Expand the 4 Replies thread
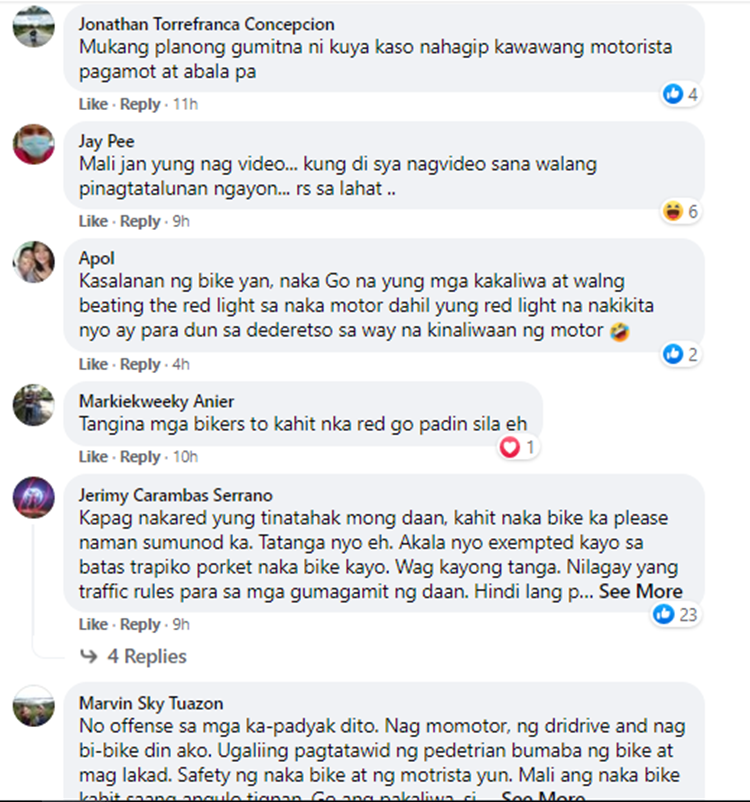 point(146,656)
